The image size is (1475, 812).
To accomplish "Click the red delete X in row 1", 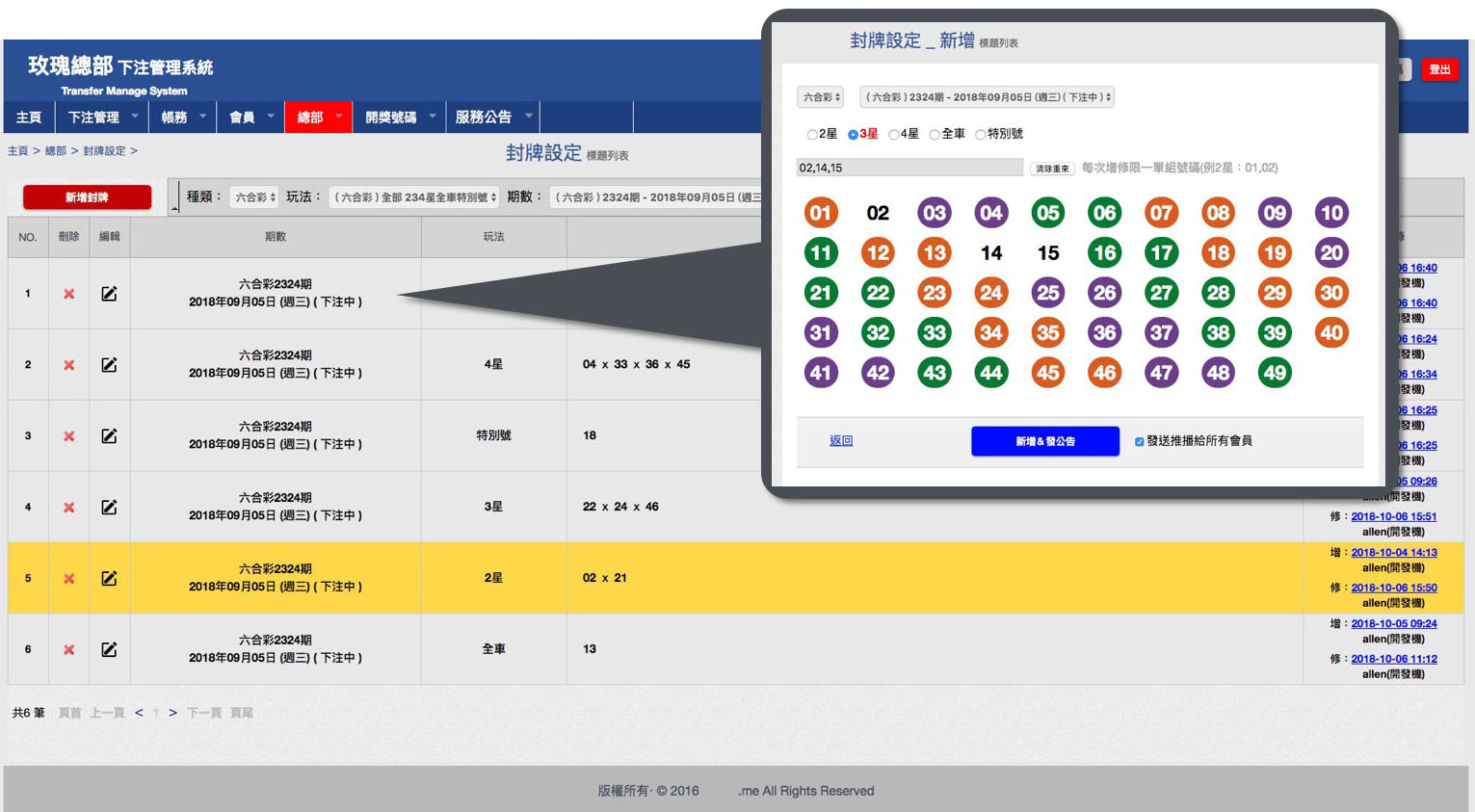I will (69, 294).
